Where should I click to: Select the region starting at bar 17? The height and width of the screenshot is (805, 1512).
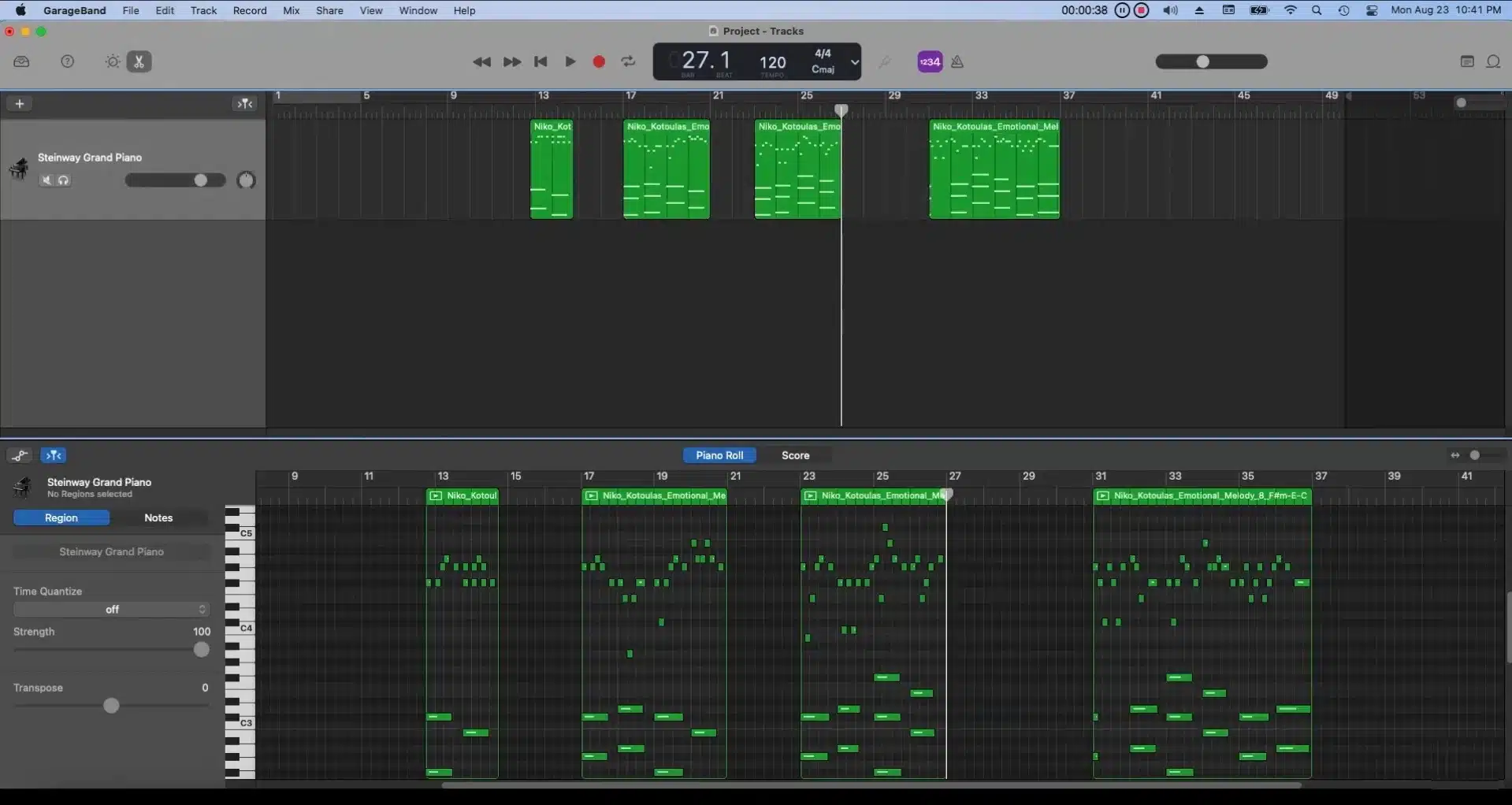click(667, 169)
